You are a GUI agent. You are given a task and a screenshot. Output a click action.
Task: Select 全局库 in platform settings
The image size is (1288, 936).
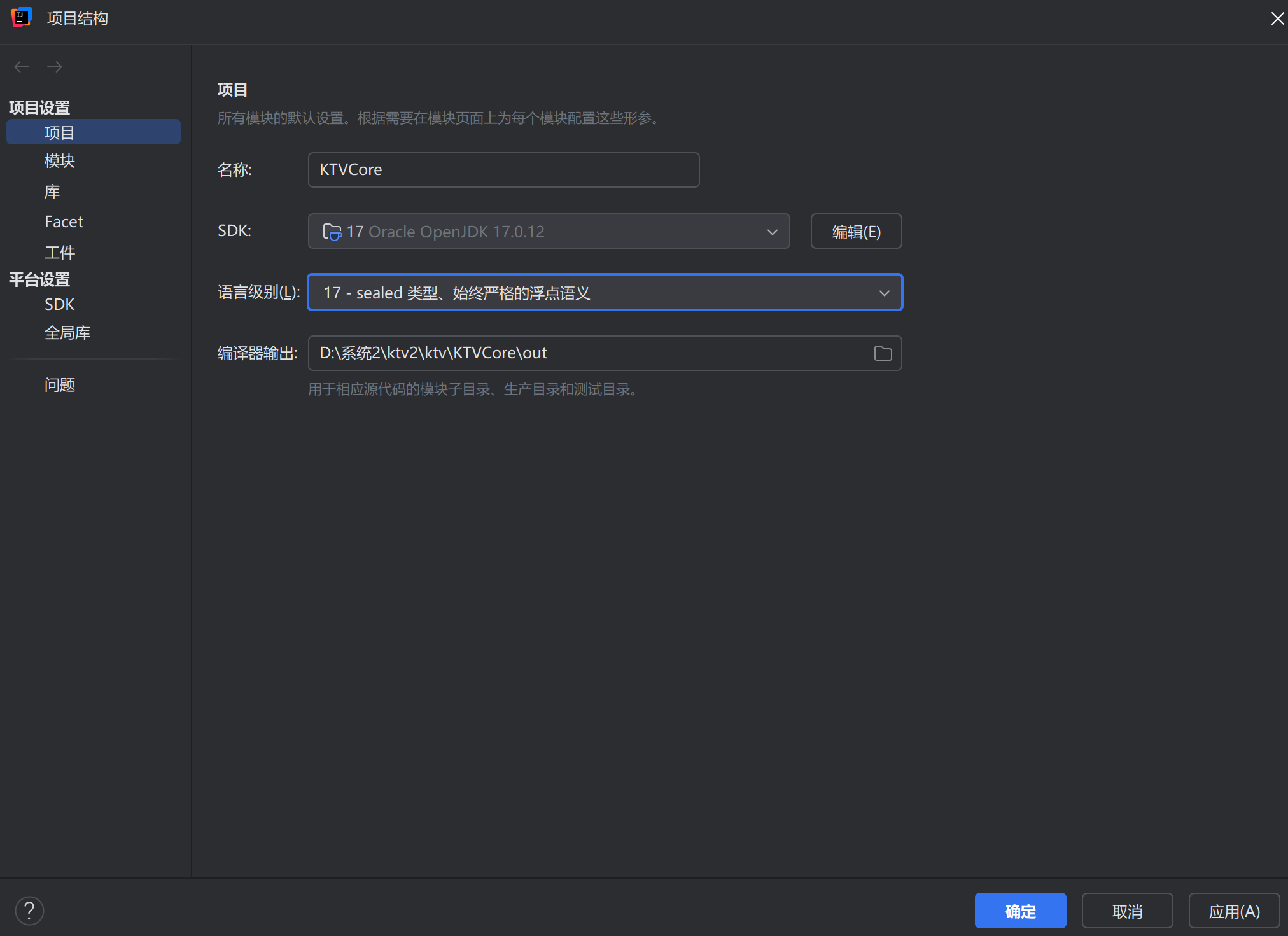[x=67, y=333]
